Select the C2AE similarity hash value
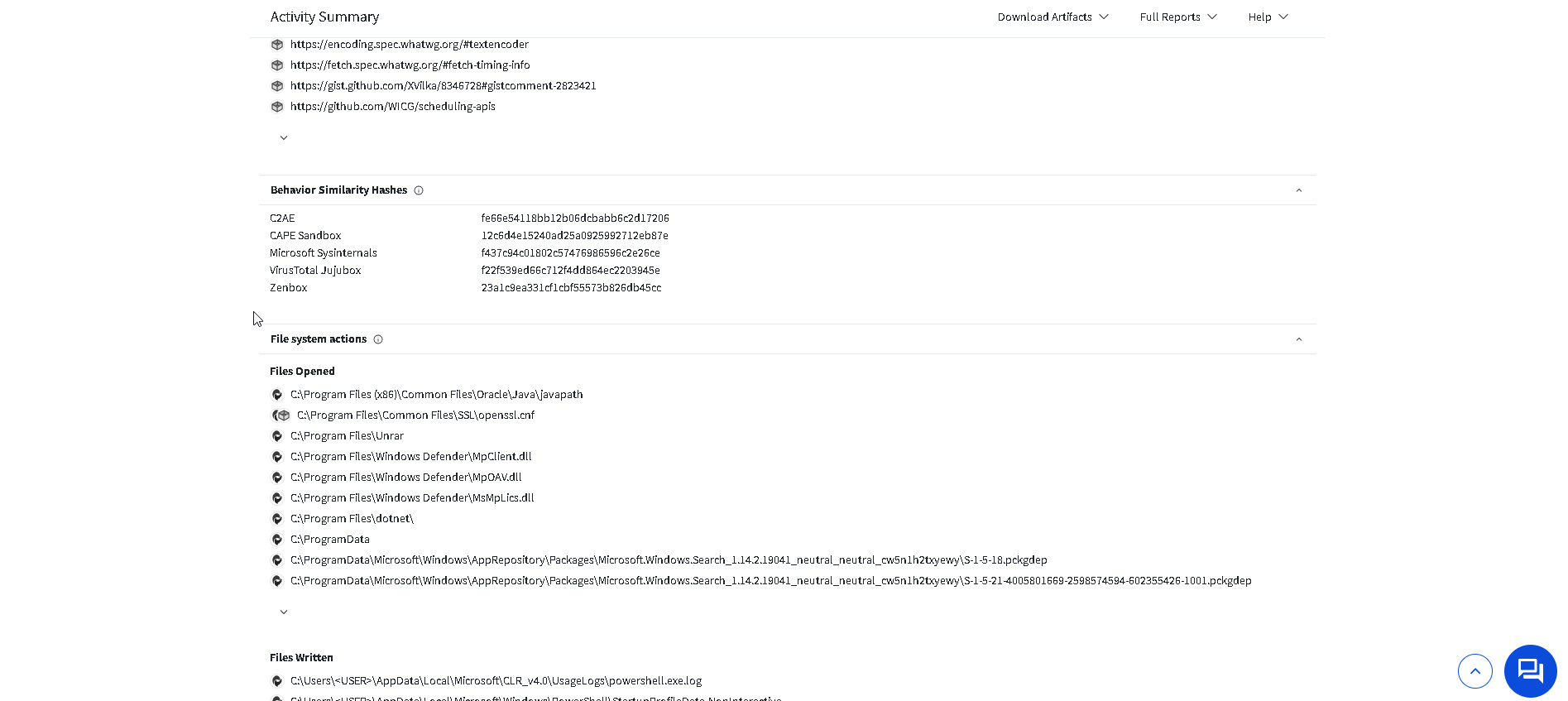Viewport: 1568px width, 701px height. (575, 218)
